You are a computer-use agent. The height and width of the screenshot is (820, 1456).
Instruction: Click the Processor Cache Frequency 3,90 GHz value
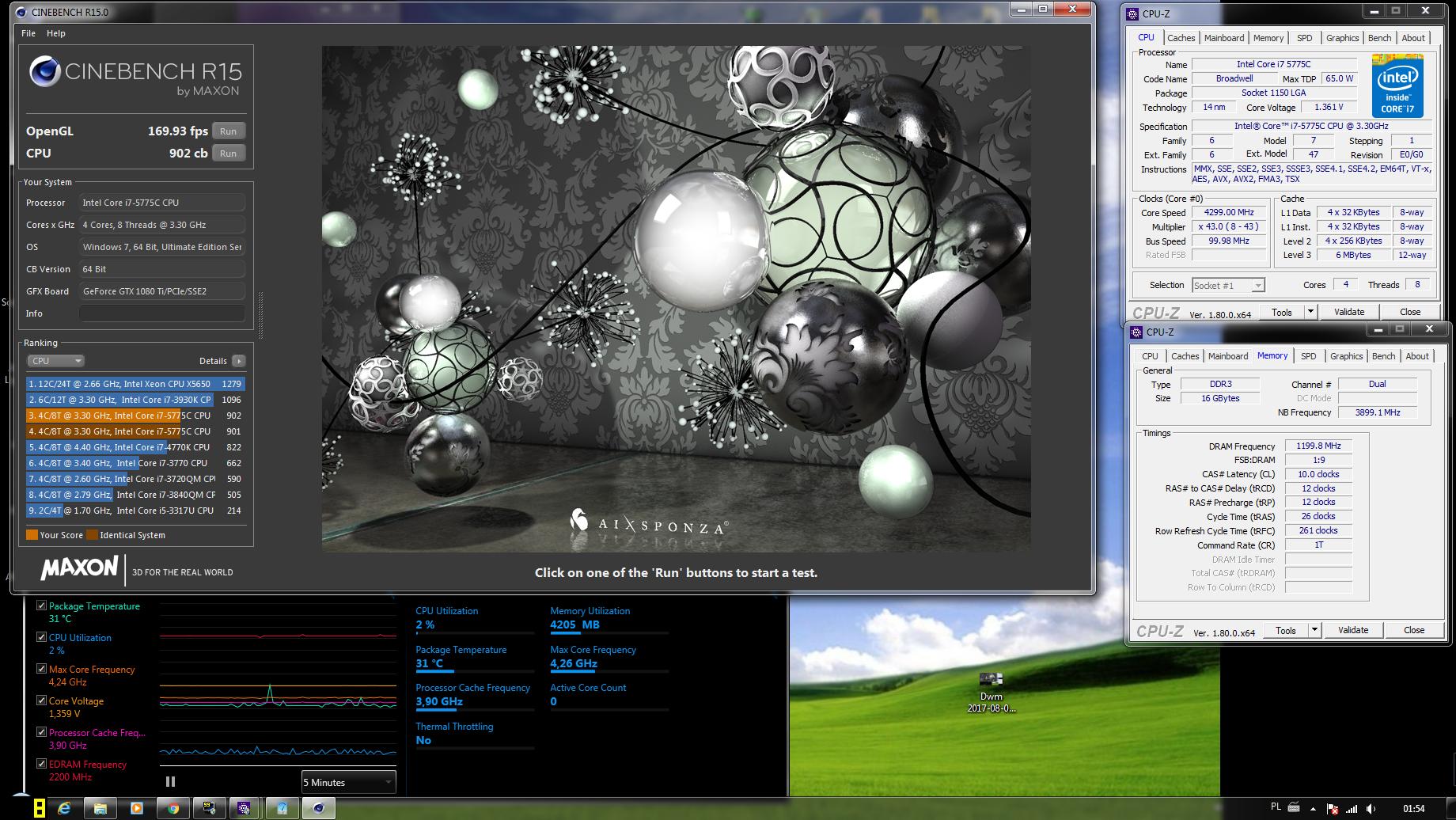(439, 701)
